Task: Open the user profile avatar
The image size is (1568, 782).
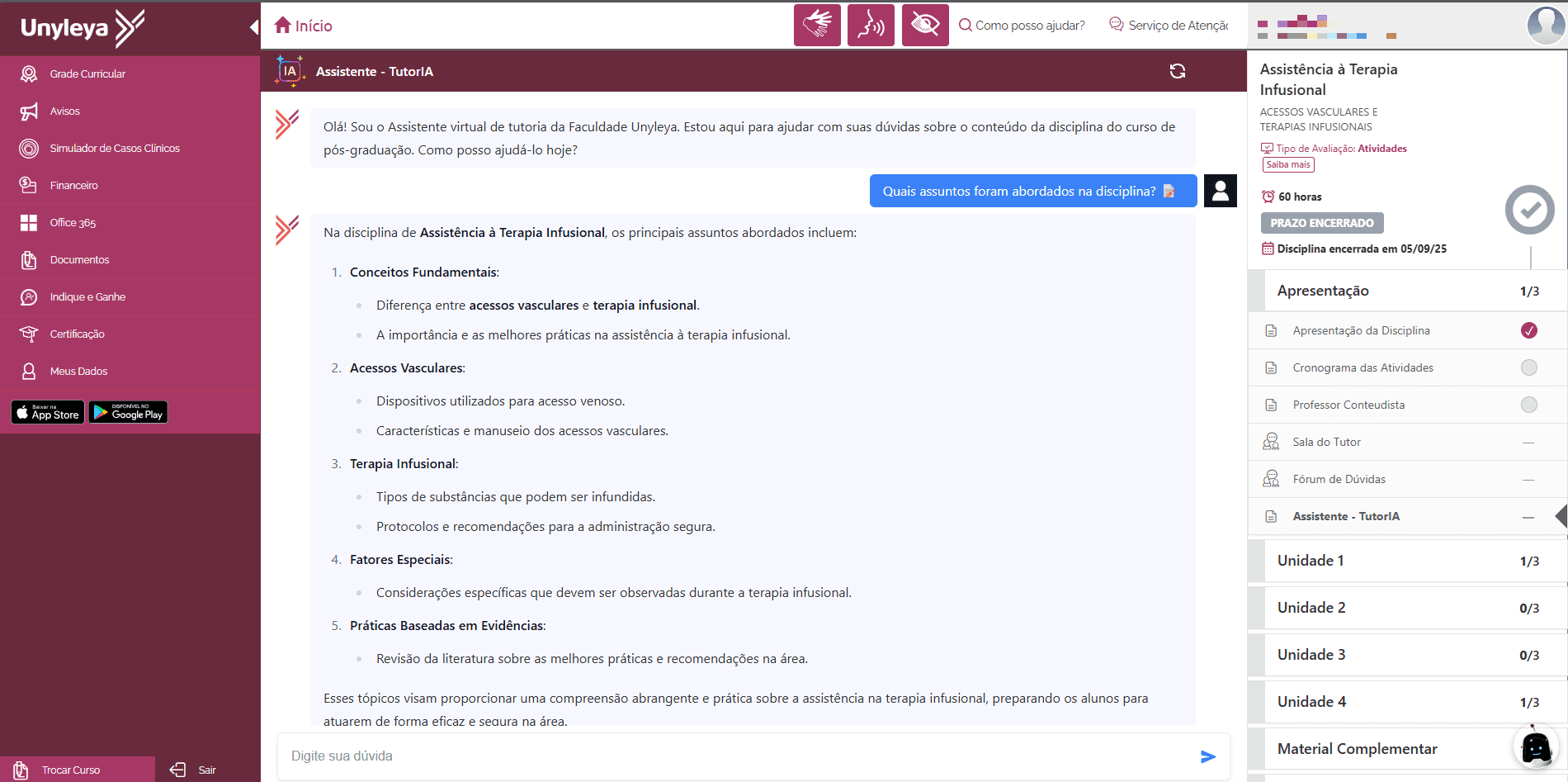Action: coord(1545,25)
